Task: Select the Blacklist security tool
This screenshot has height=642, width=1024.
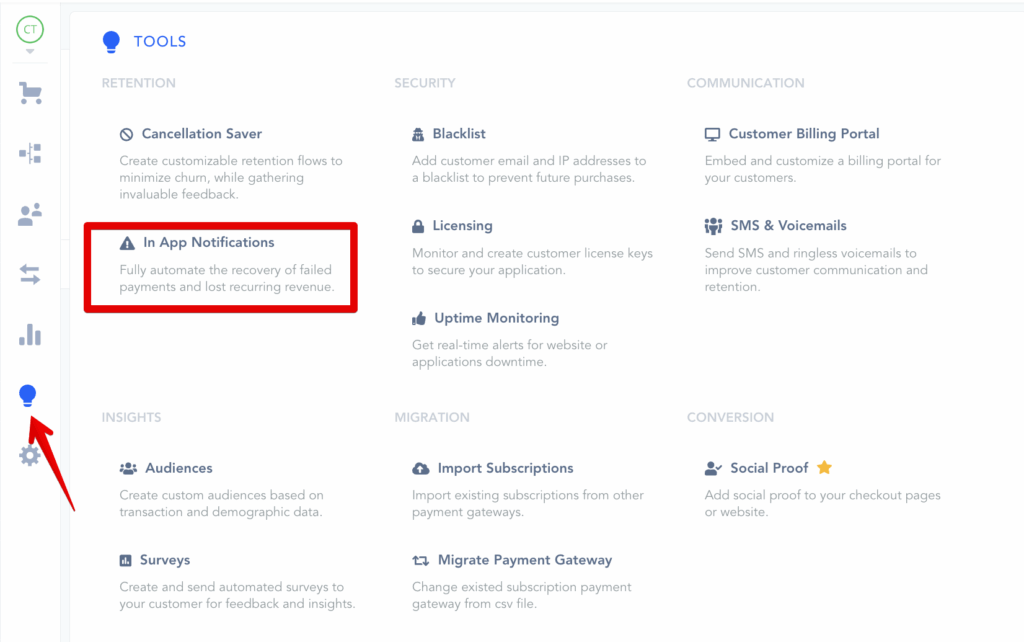Action: pos(459,134)
